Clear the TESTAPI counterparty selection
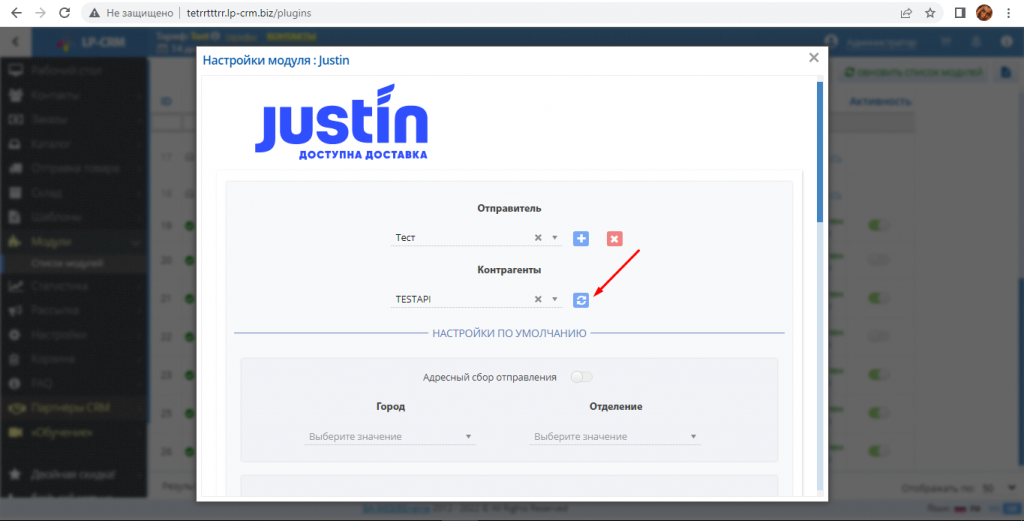This screenshot has width=1024, height=521. (538, 299)
